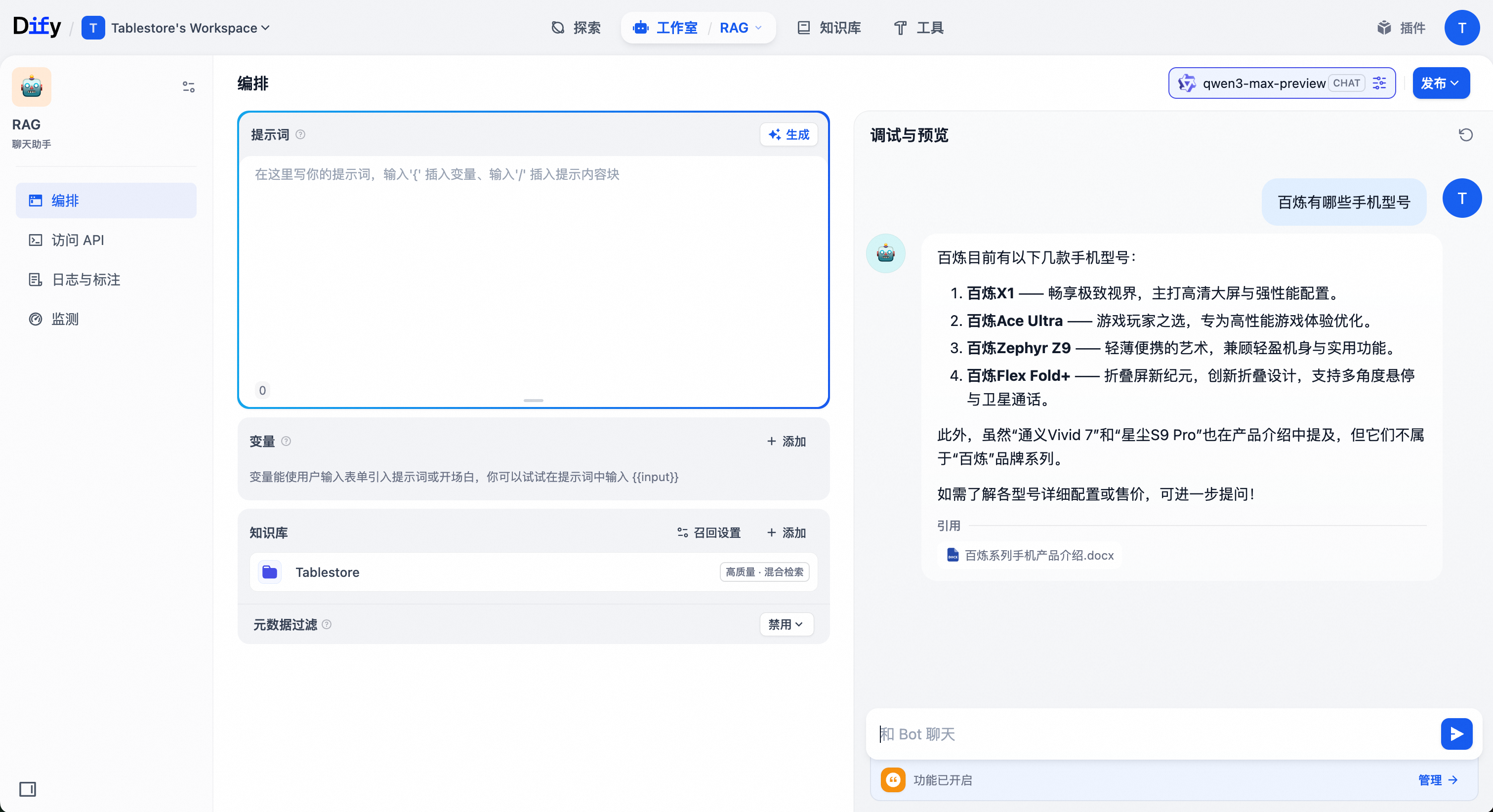1493x812 pixels.
Task: Go to 日志与标注 sidebar item
Action: tap(86, 280)
